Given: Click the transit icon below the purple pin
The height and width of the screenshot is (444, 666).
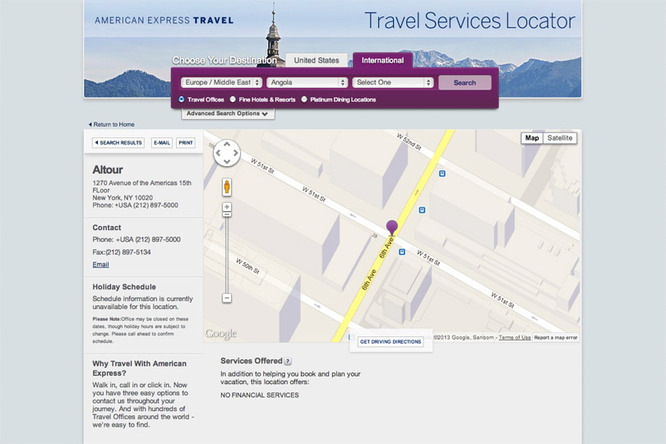Looking at the screenshot, I should [x=402, y=252].
